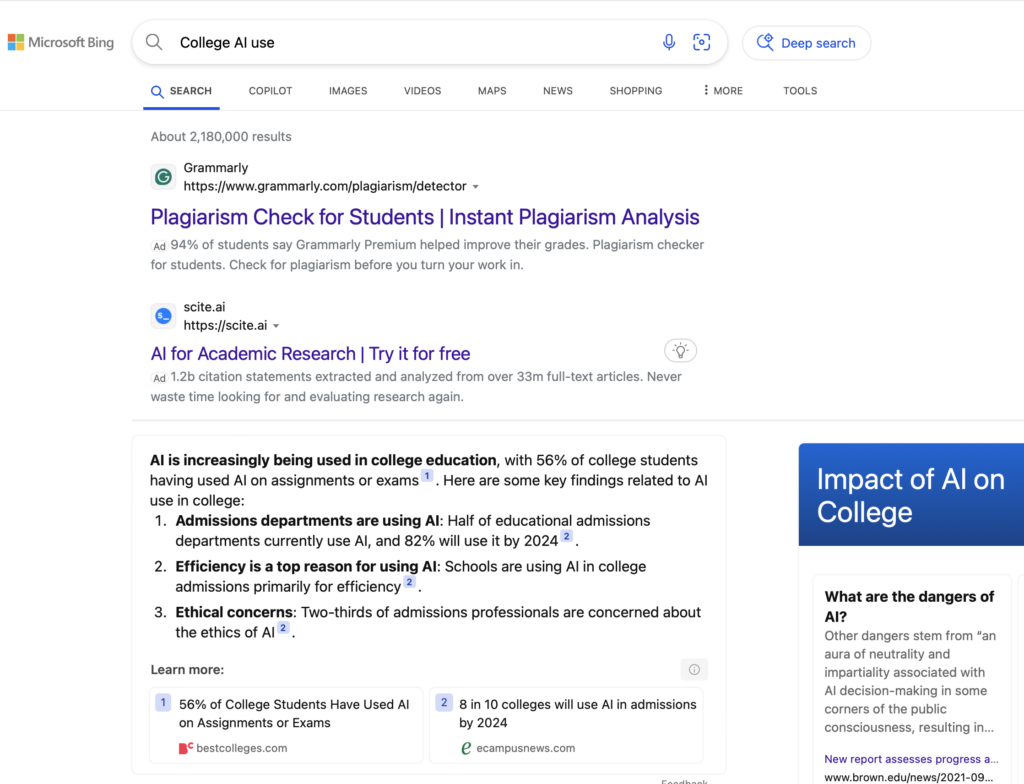Start voice search with microphone icon

pos(669,42)
